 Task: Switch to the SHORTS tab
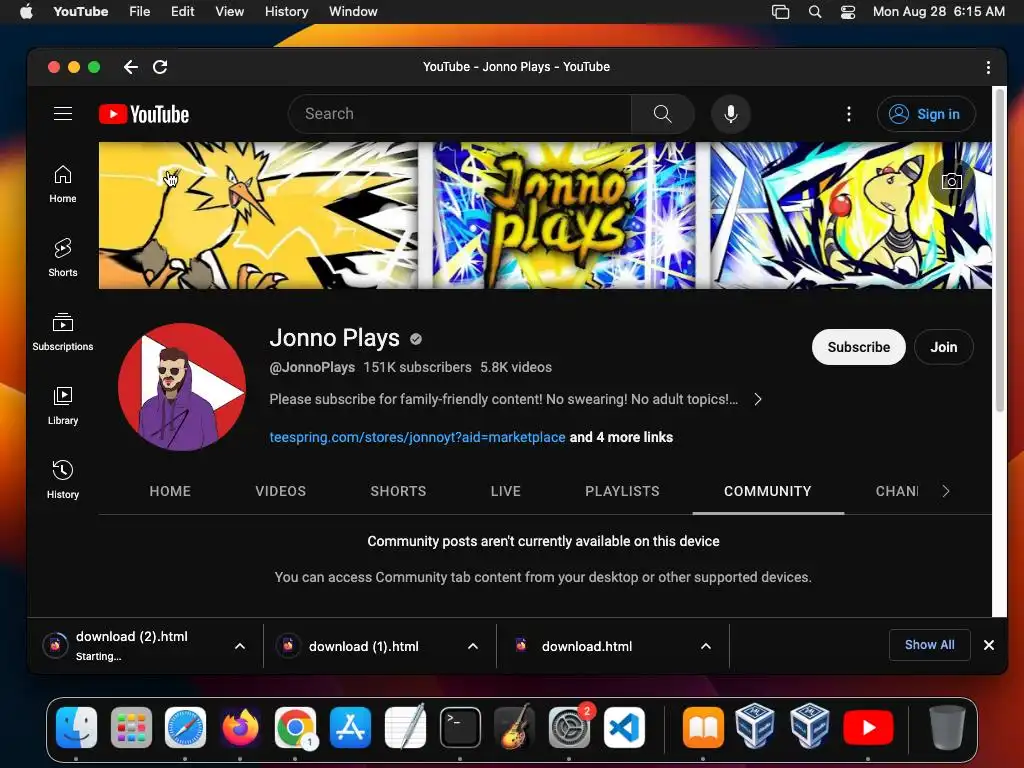click(398, 491)
